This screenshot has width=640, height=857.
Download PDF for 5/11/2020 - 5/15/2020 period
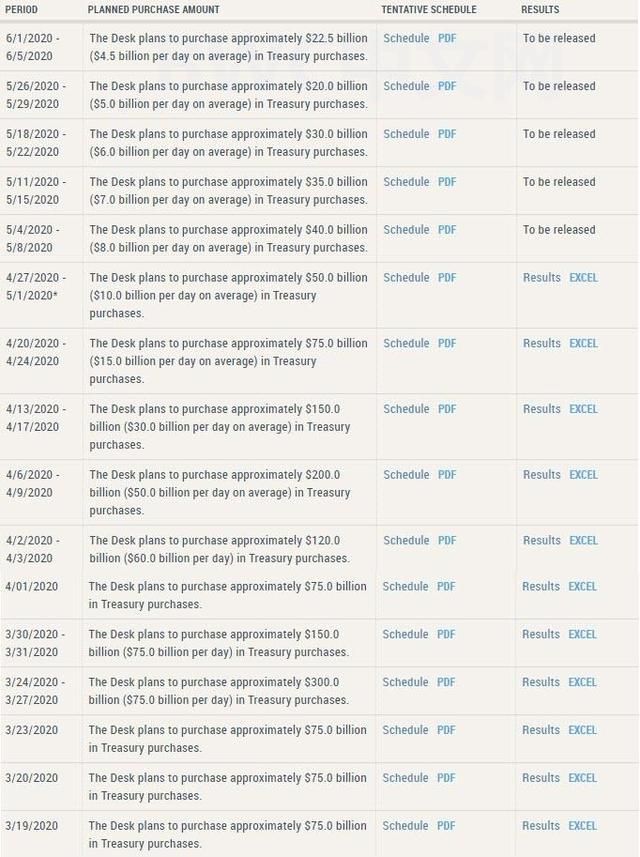click(447, 182)
